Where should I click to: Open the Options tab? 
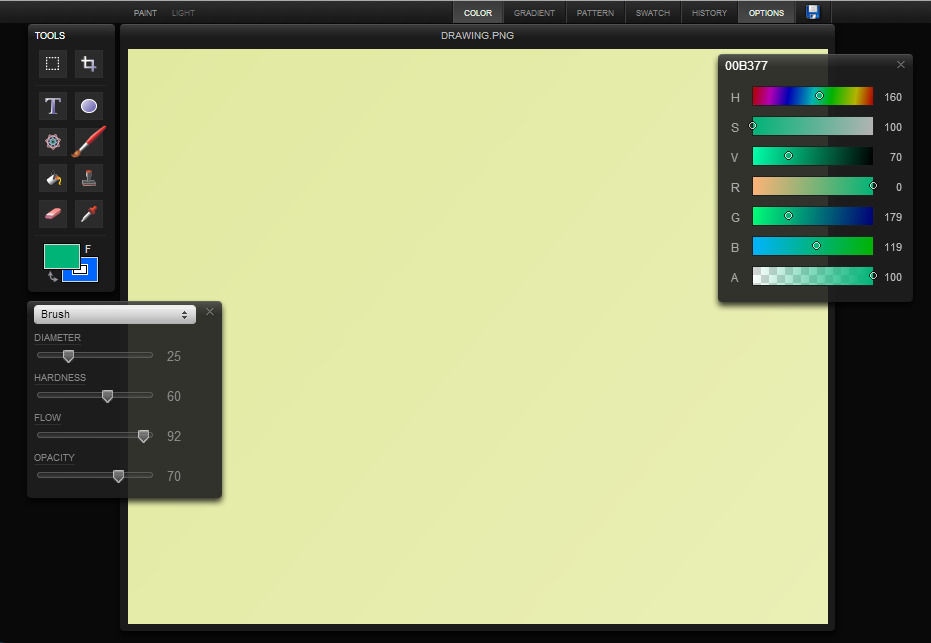pyautogui.click(x=767, y=13)
